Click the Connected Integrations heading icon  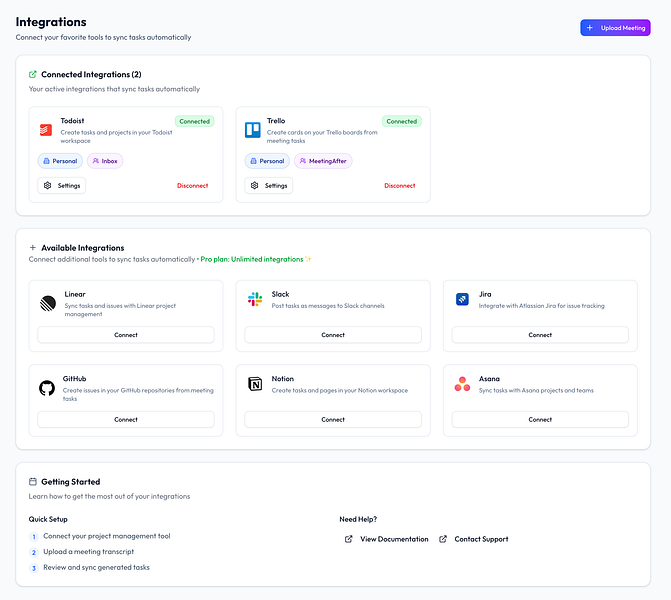(33, 74)
